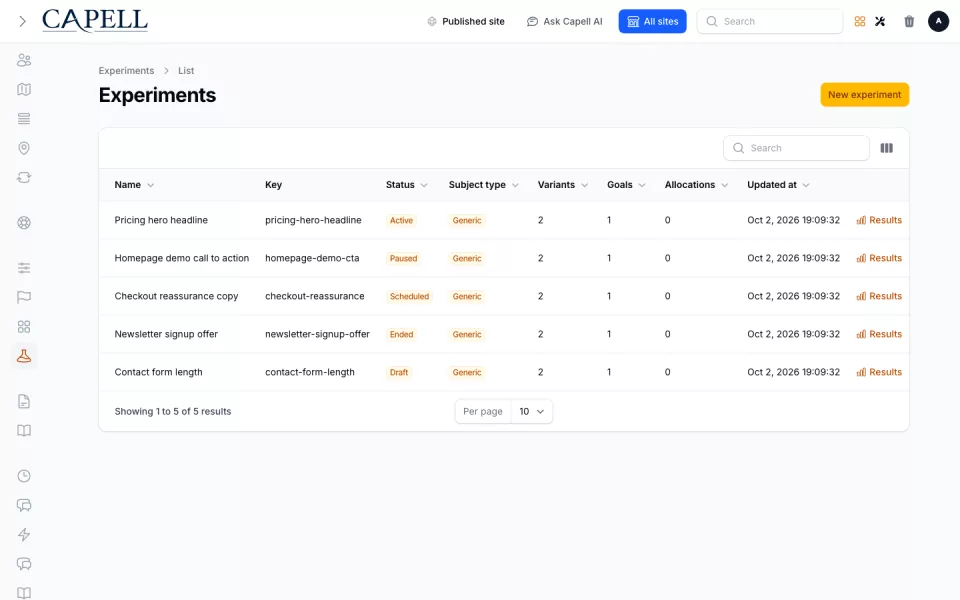Sort by the Allocations column
960x600 pixels.
[696, 185]
